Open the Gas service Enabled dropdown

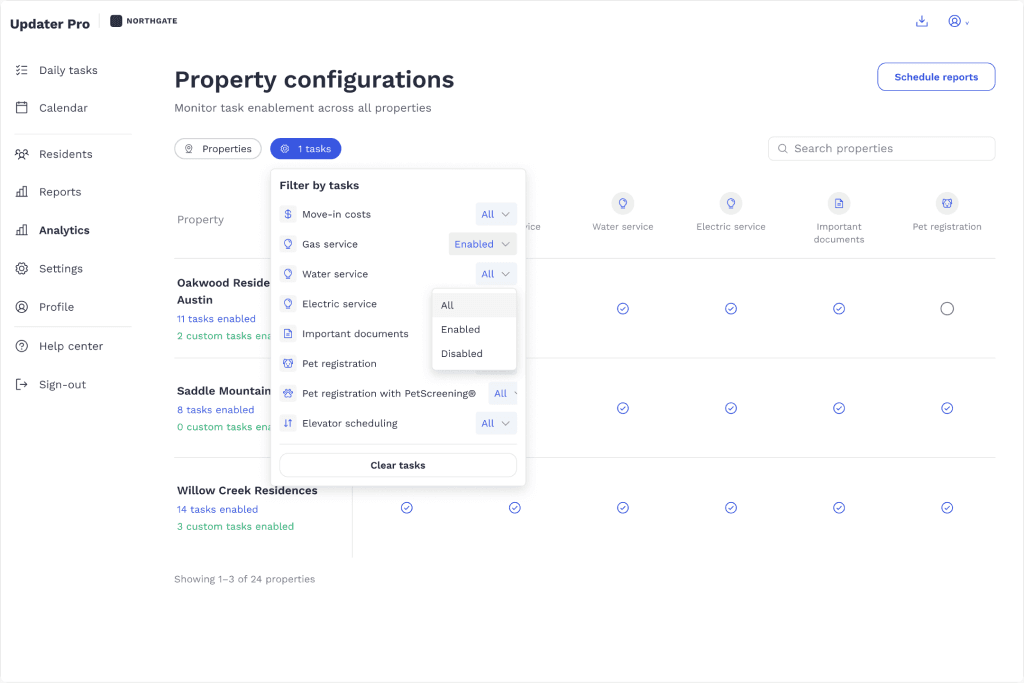[482, 244]
